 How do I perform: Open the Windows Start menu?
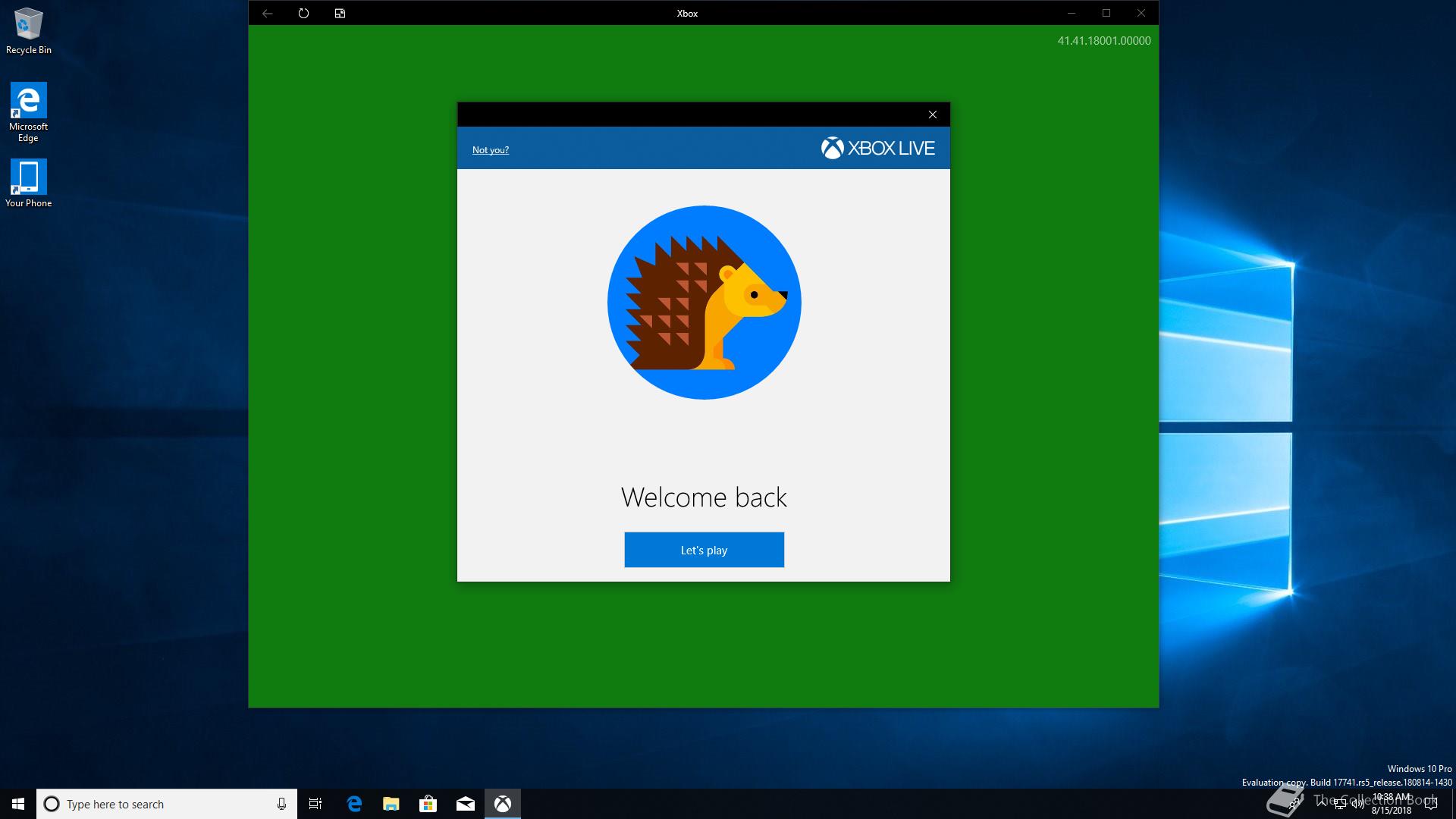(x=18, y=804)
